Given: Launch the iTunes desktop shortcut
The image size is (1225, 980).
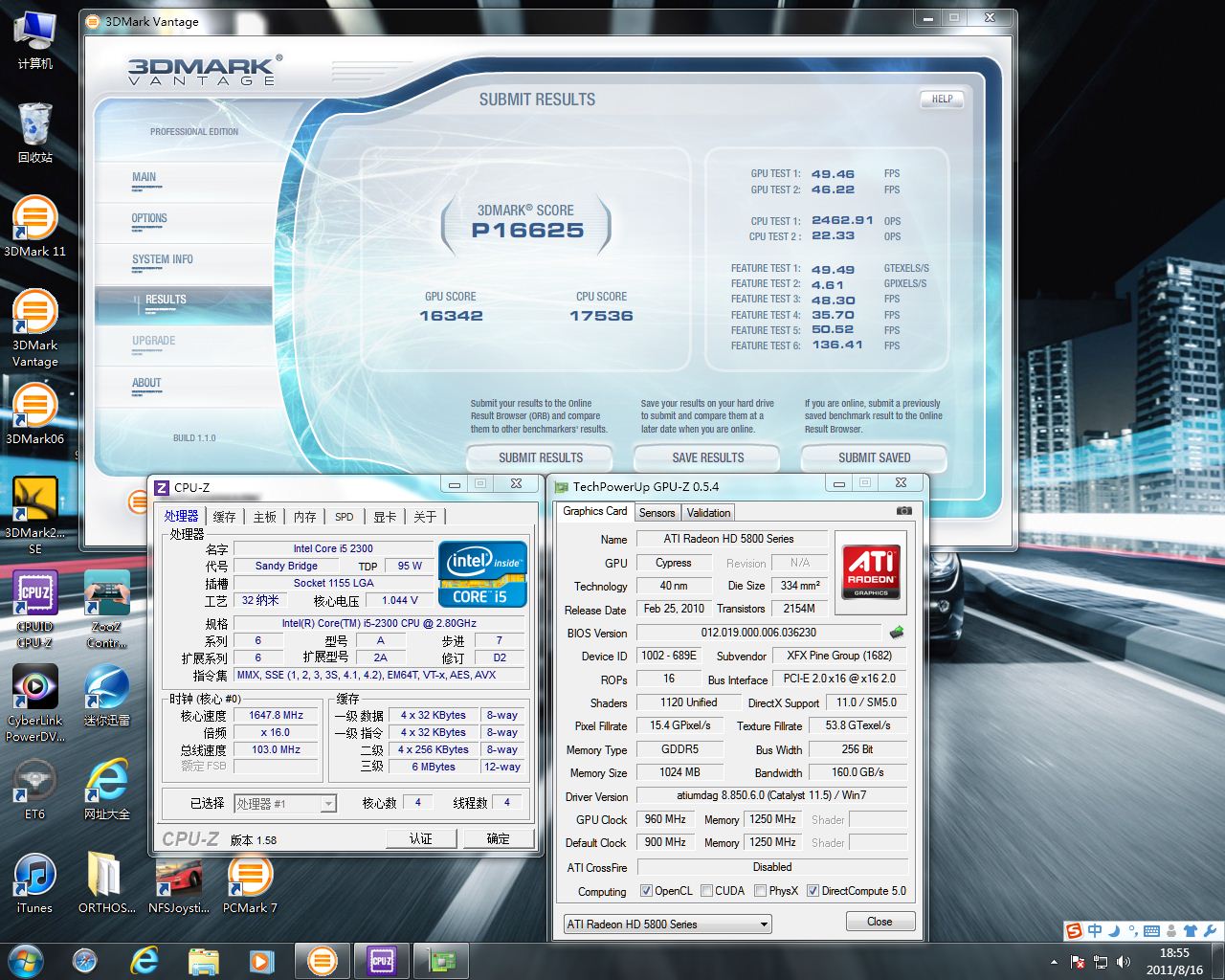Looking at the screenshot, I should tap(34, 883).
